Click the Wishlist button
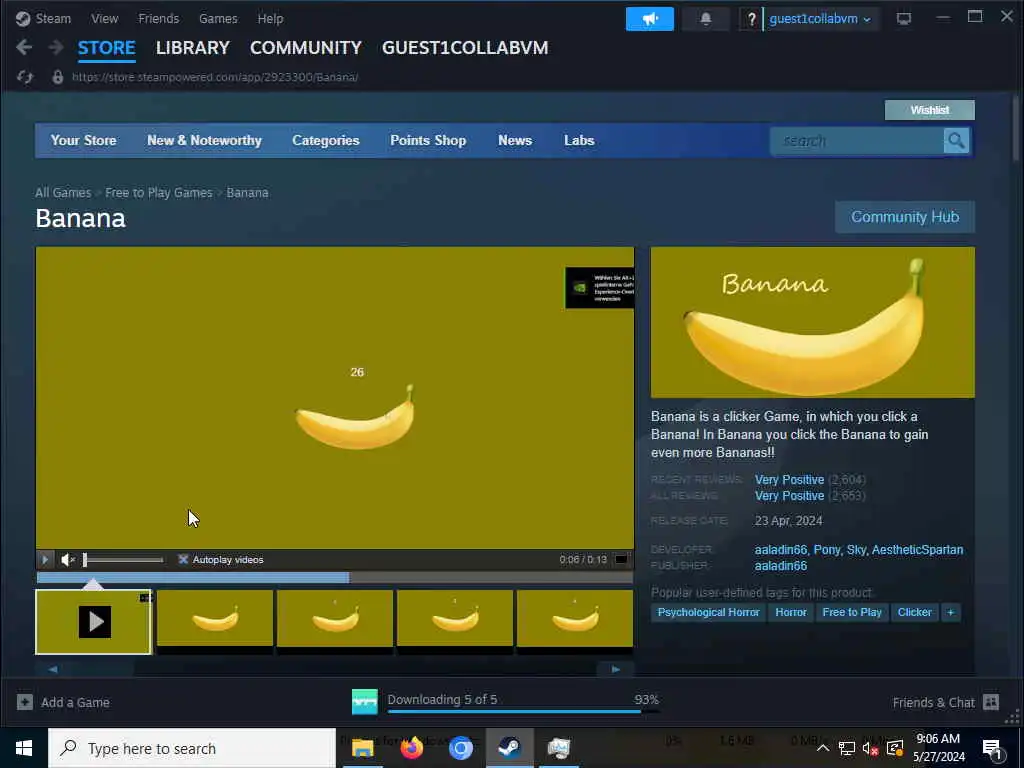This screenshot has width=1024, height=768. pyautogui.click(x=929, y=110)
